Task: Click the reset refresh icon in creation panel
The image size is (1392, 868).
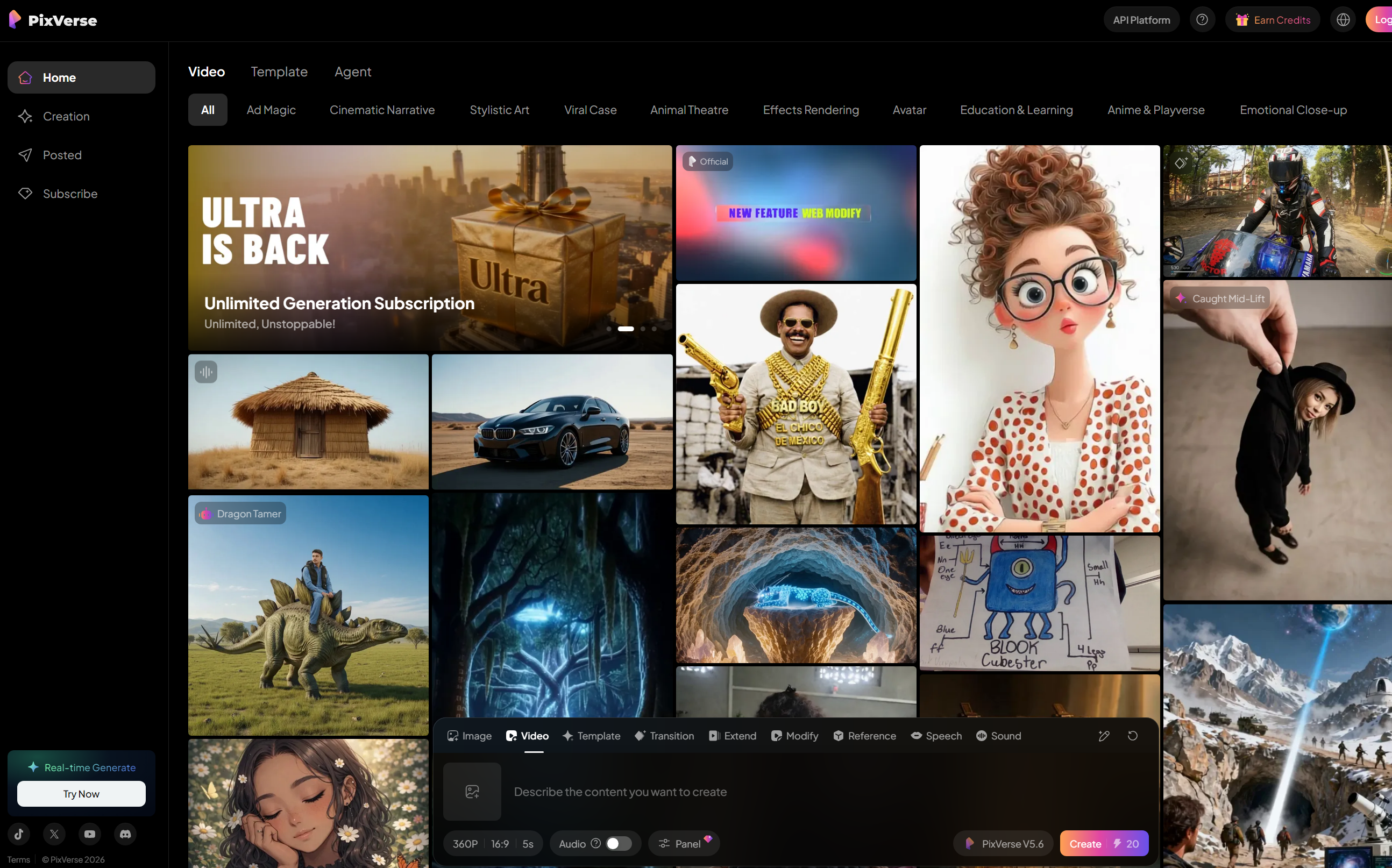Action: click(x=1132, y=736)
